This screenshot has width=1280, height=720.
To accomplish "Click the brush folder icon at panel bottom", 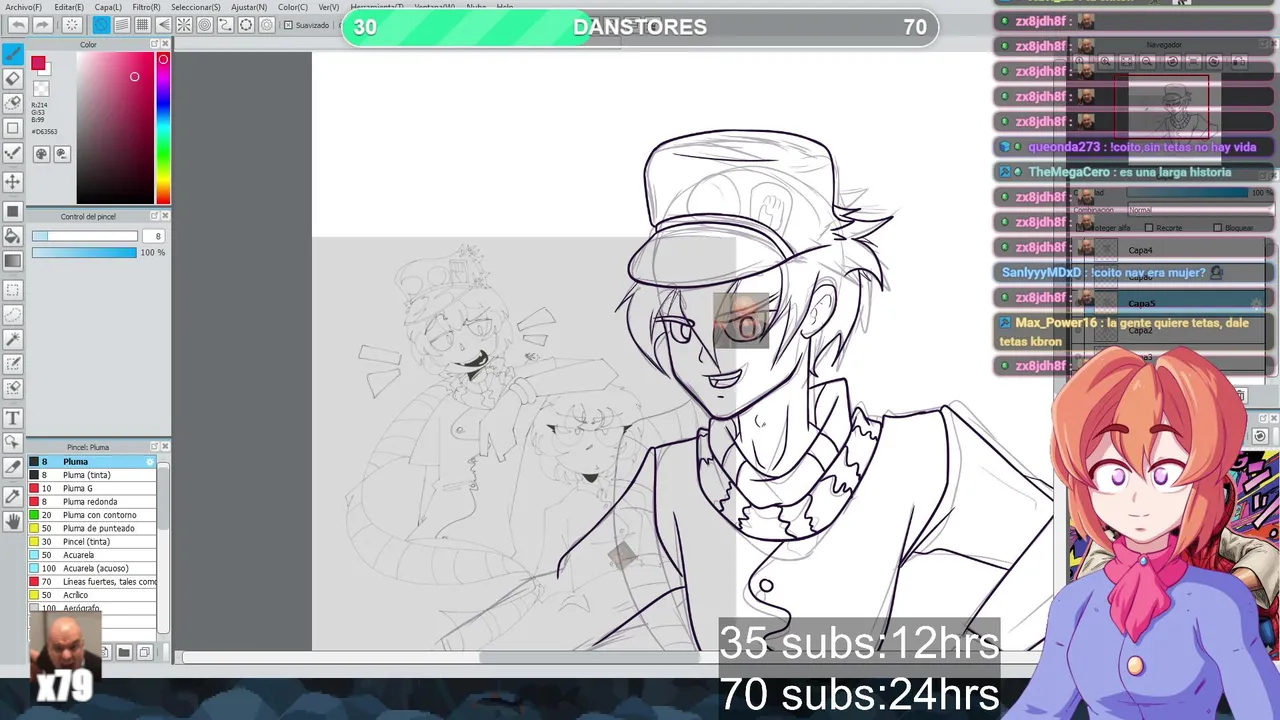I will point(124,652).
